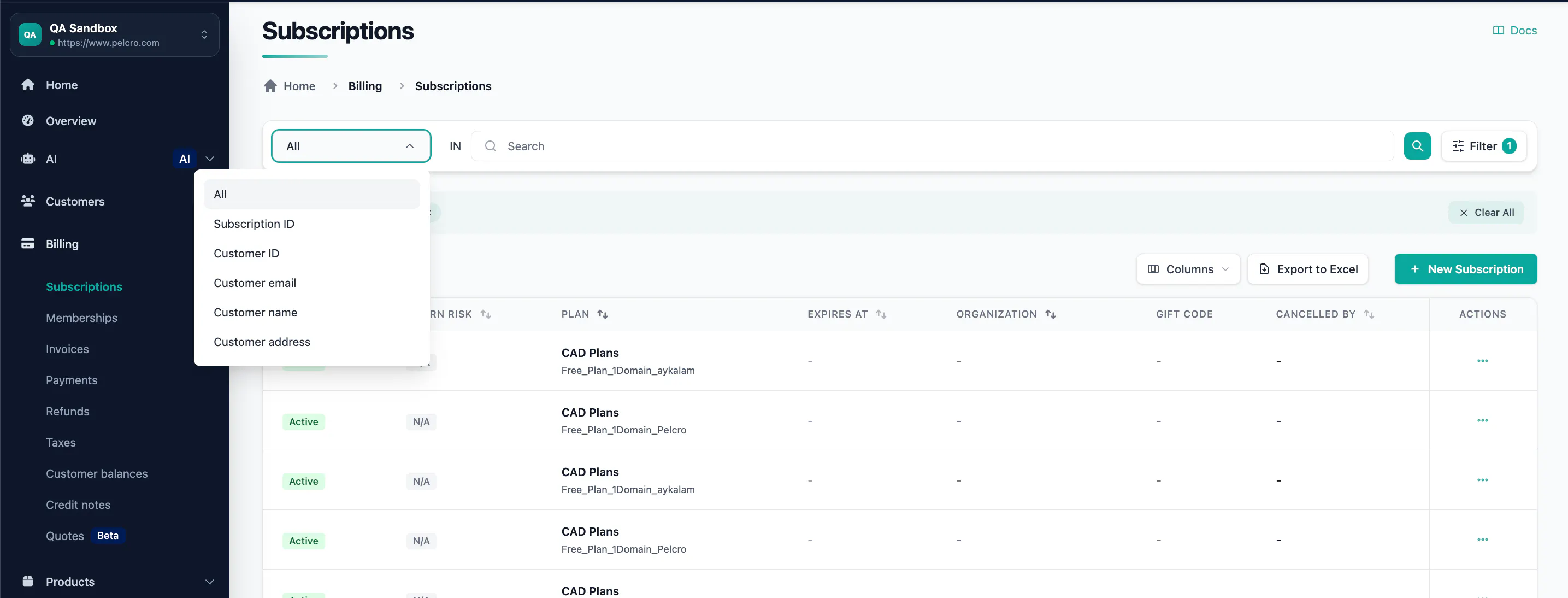Image resolution: width=1568 pixels, height=598 pixels.
Task: Open Refunds page
Action: coord(68,411)
